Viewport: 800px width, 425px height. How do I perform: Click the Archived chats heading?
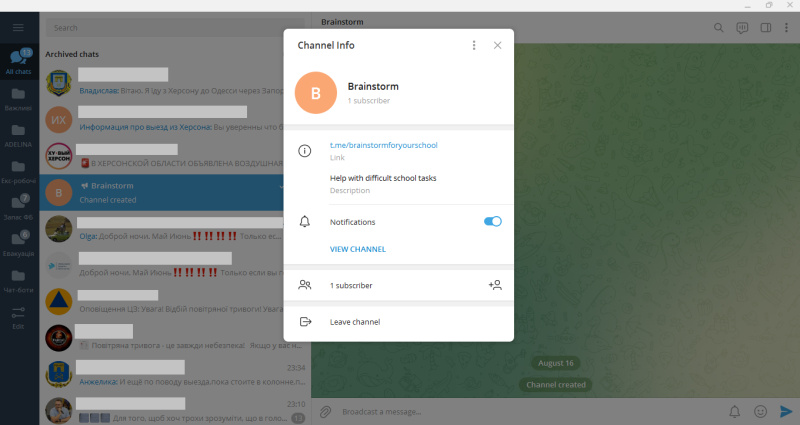coord(72,54)
